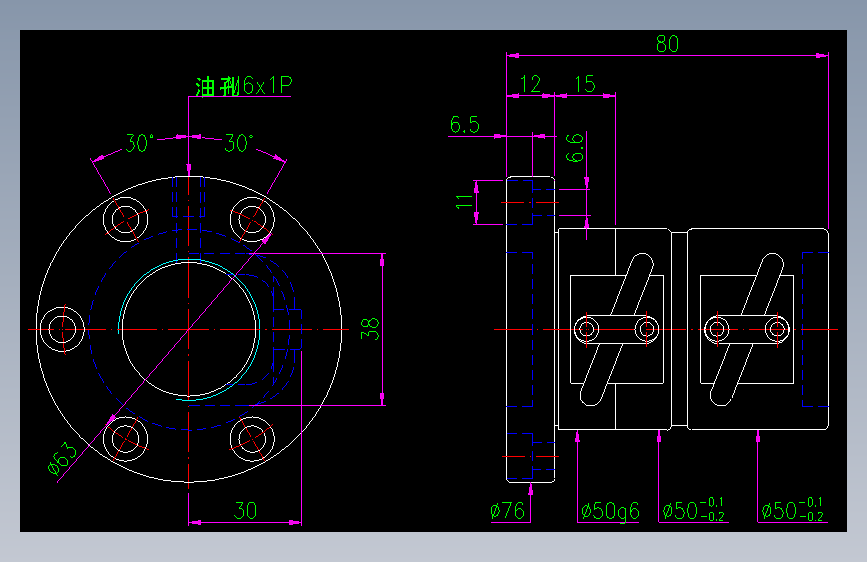Click the 80 overall length dimension

pyautogui.click(x=667, y=44)
